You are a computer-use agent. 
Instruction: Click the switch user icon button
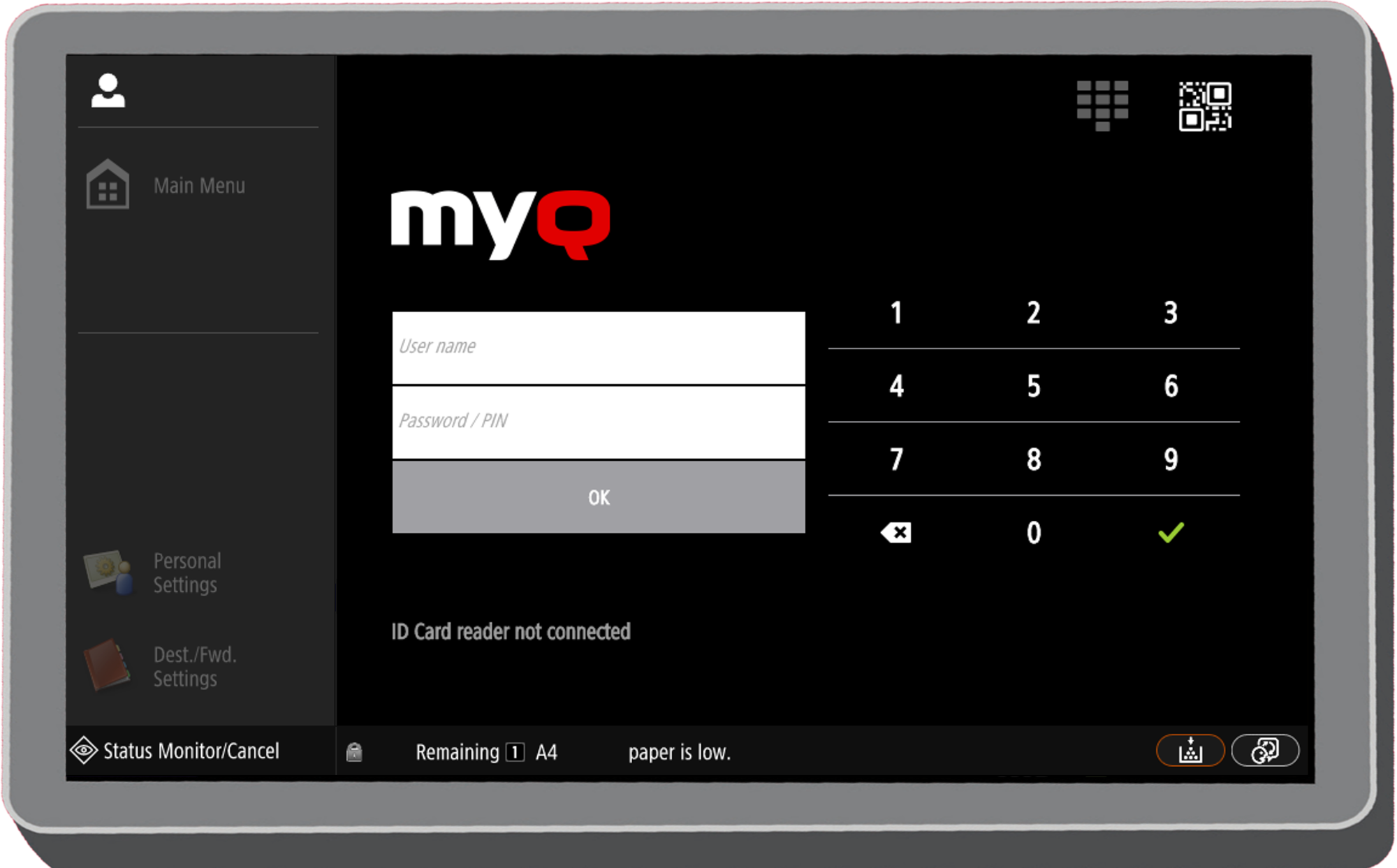[1265, 751]
